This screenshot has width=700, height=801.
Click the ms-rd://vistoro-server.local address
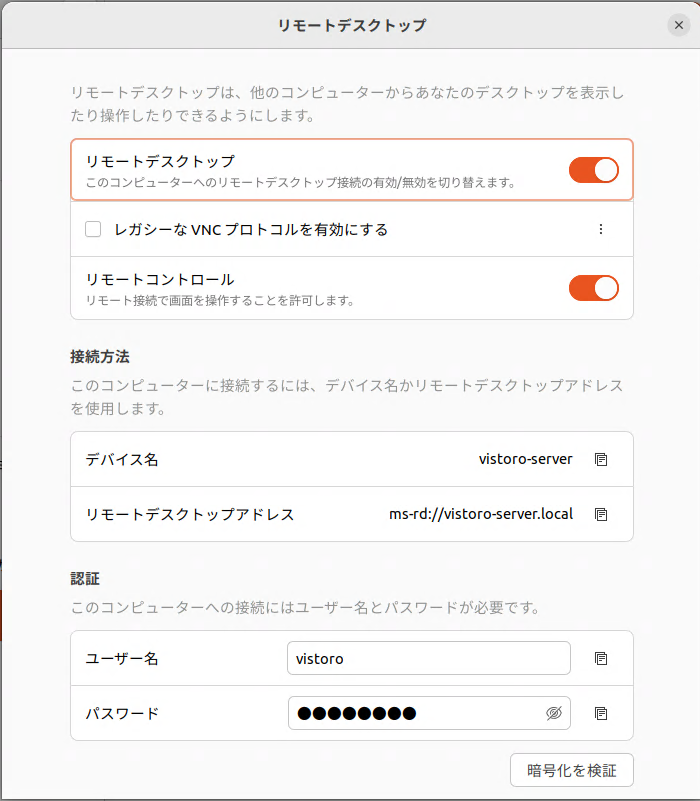point(480,514)
